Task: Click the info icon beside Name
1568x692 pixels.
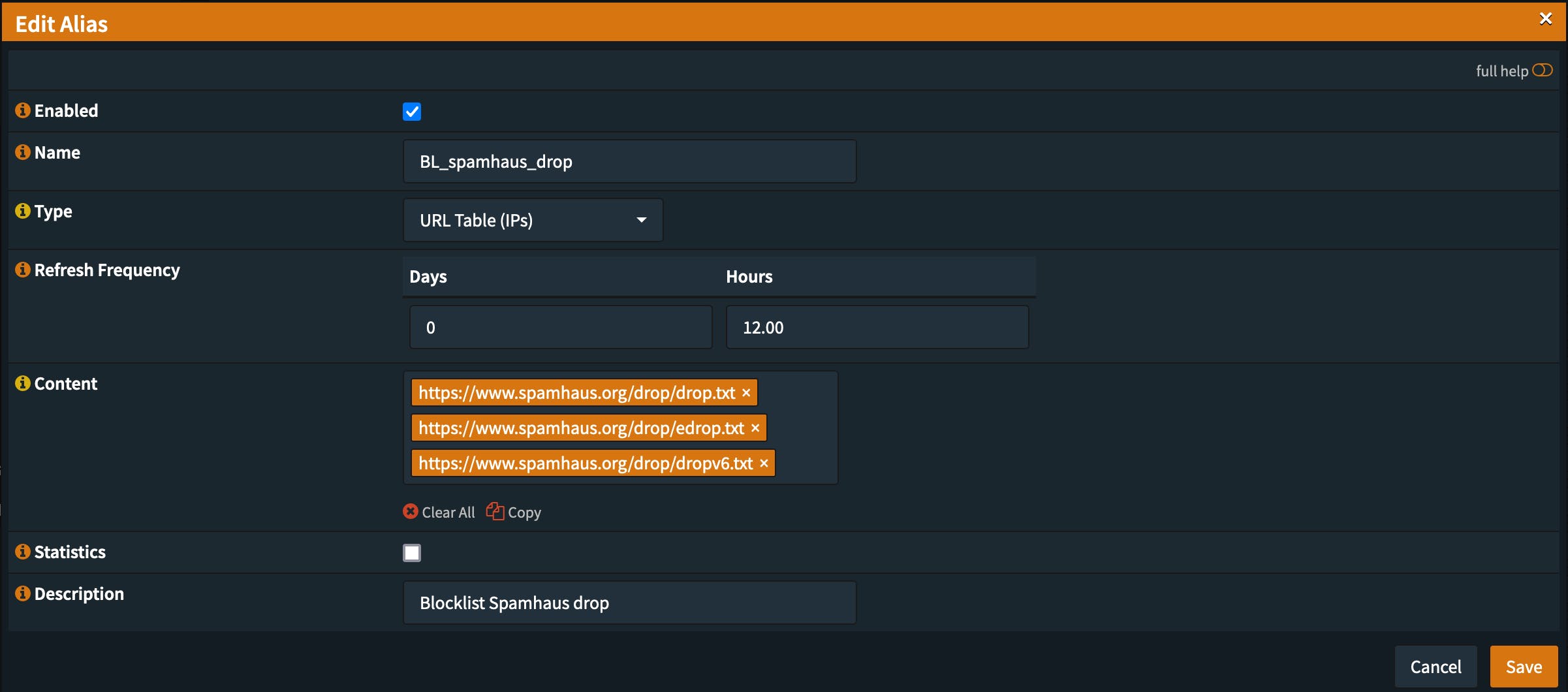Action: click(x=23, y=152)
